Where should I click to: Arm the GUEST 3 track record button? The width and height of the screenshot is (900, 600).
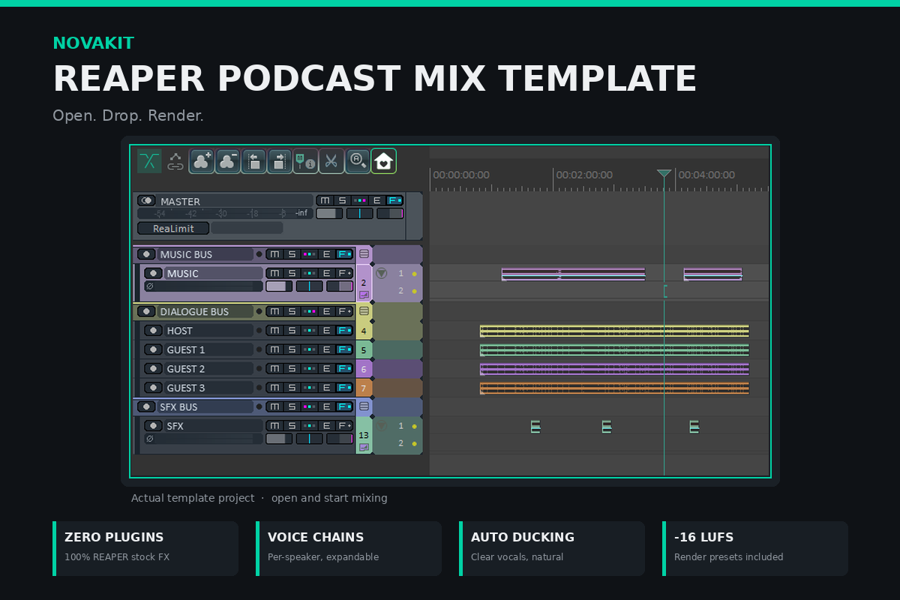tap(153, 388)
